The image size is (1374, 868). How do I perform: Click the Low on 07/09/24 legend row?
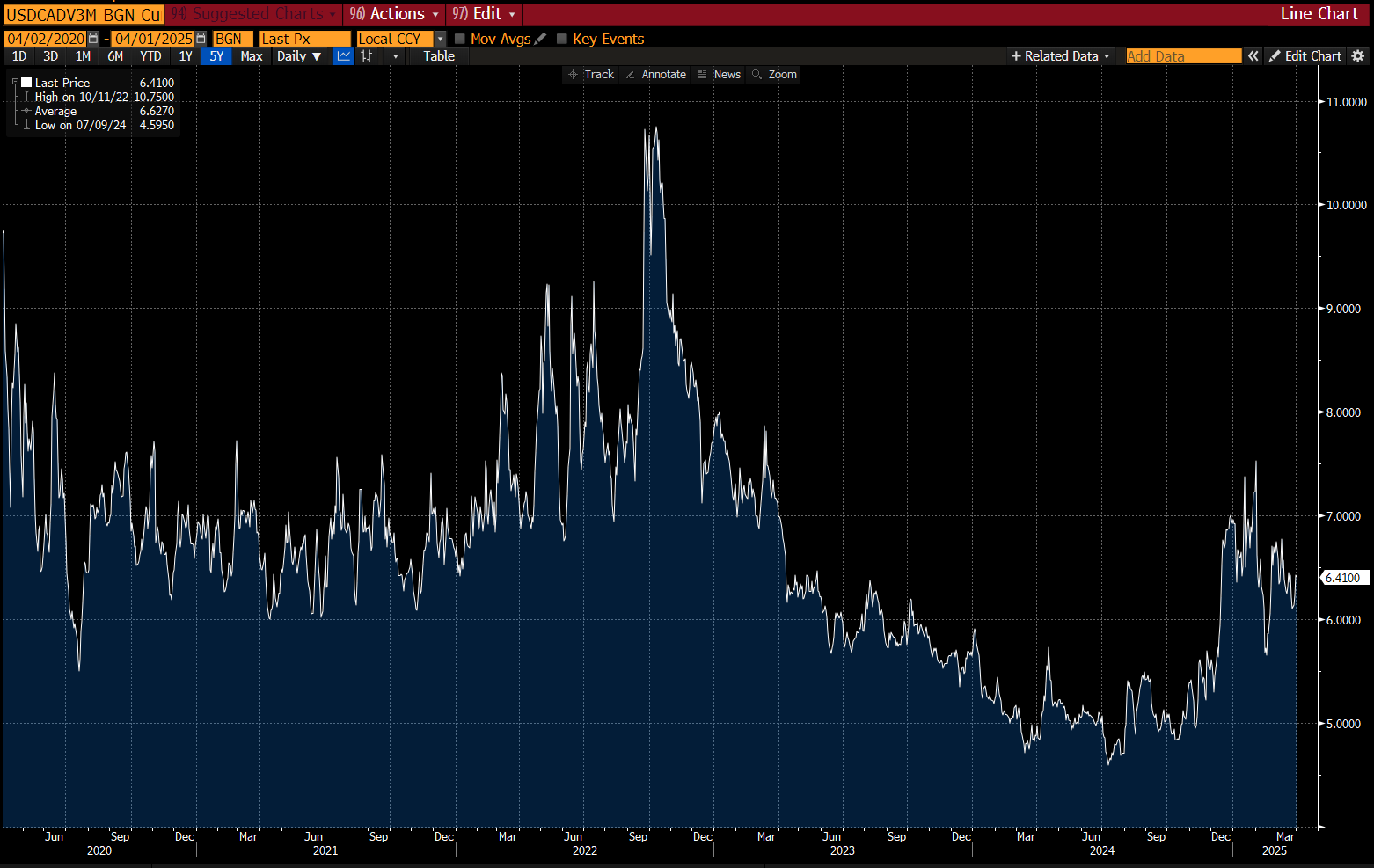99,125
